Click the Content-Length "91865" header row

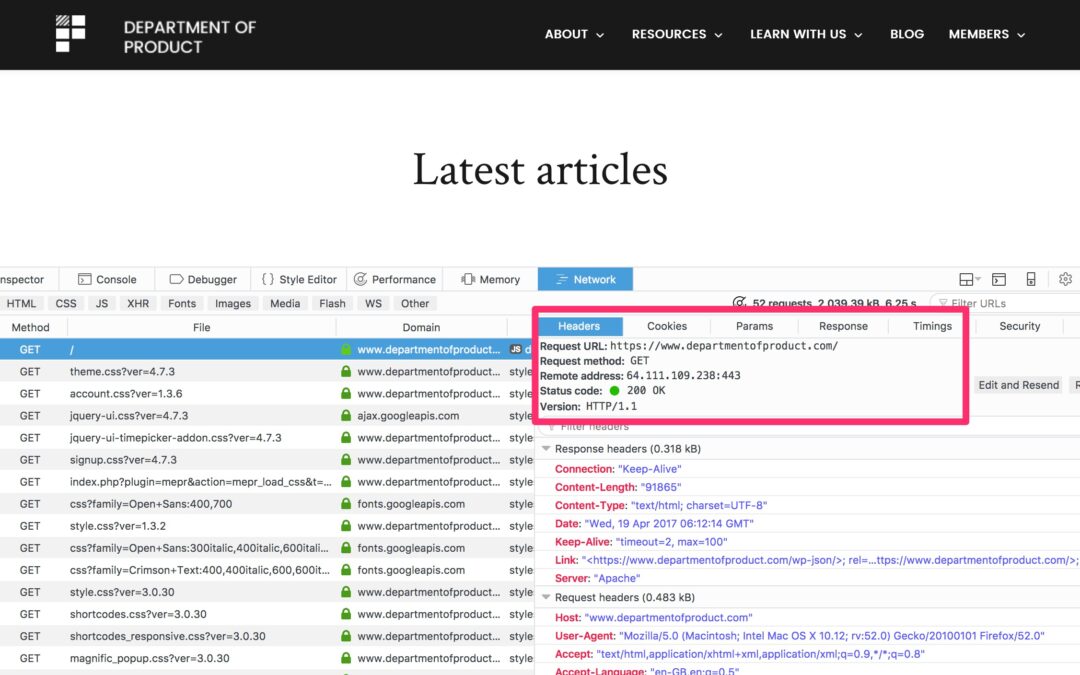click(809, 487)
